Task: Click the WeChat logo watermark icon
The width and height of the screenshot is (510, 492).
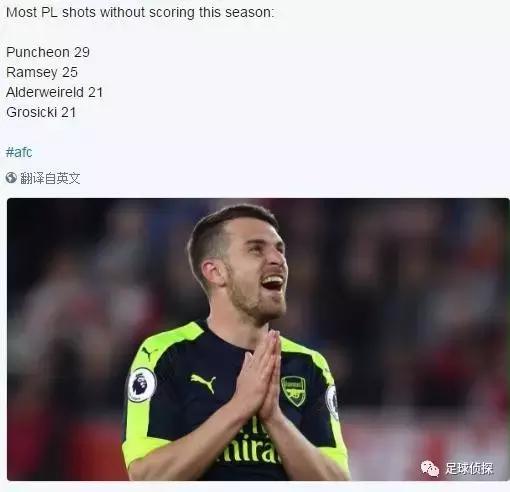Action: point(430,468)
